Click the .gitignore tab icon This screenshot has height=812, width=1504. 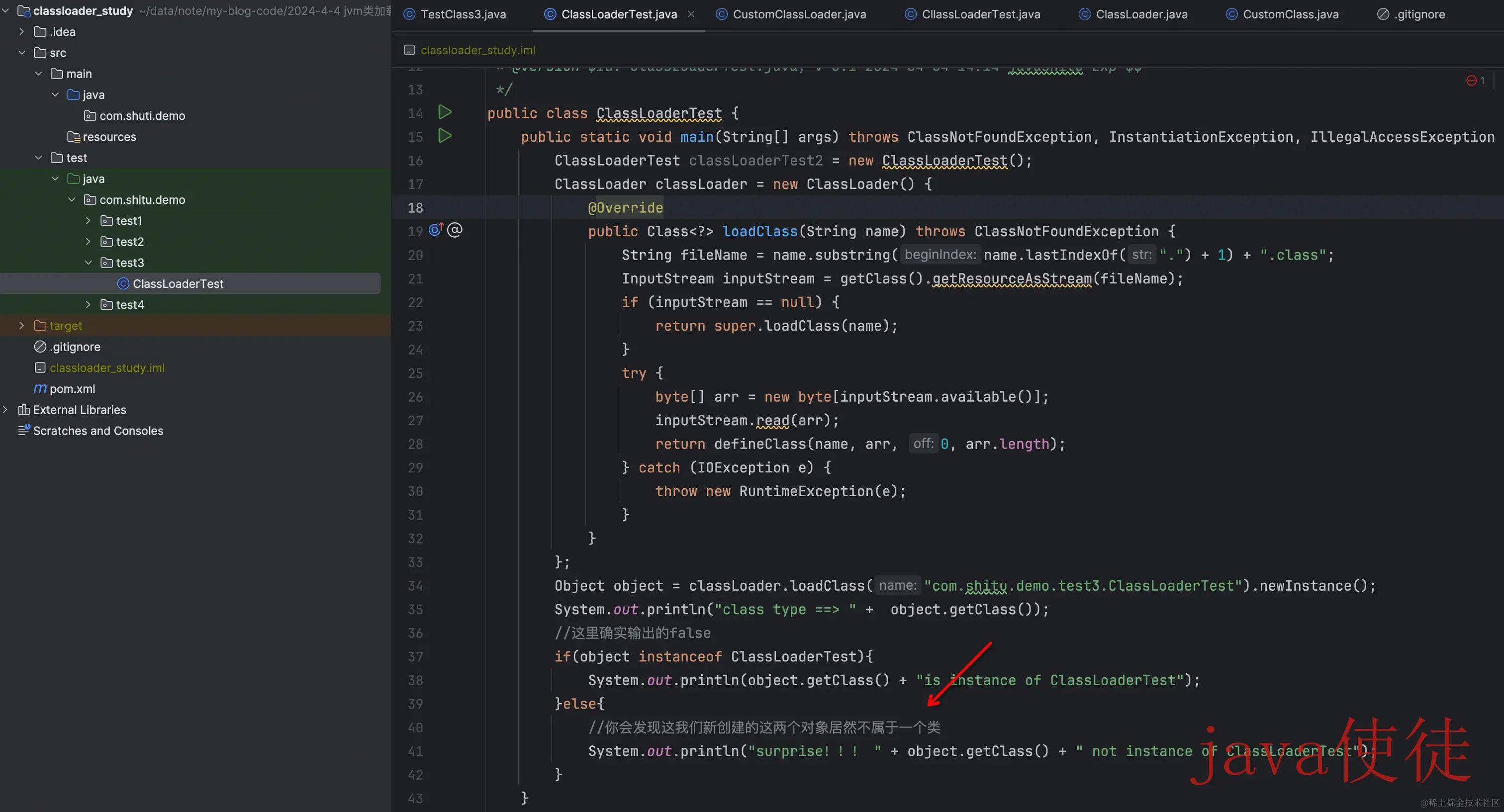point(1383,14)
